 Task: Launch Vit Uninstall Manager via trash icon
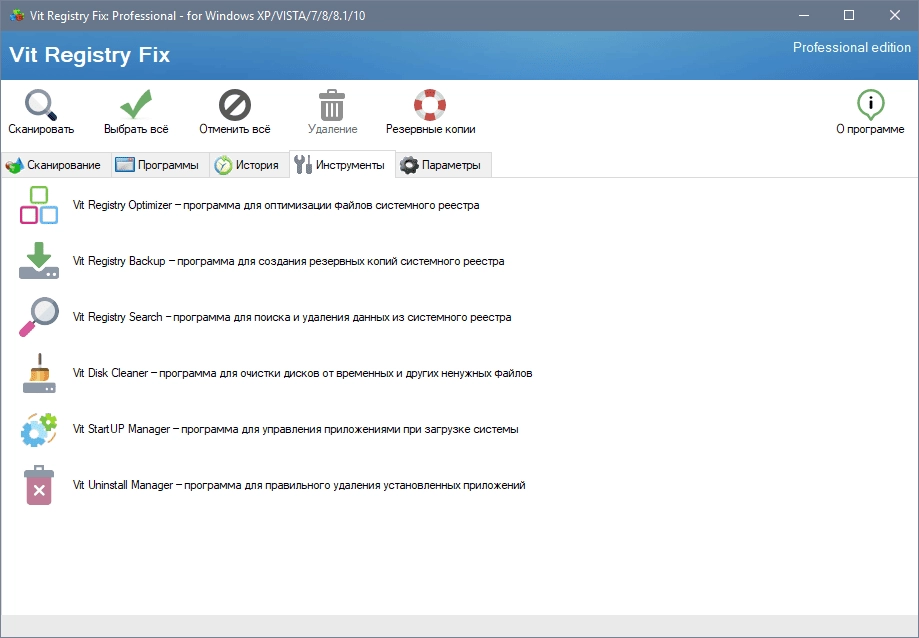point(39,485)
